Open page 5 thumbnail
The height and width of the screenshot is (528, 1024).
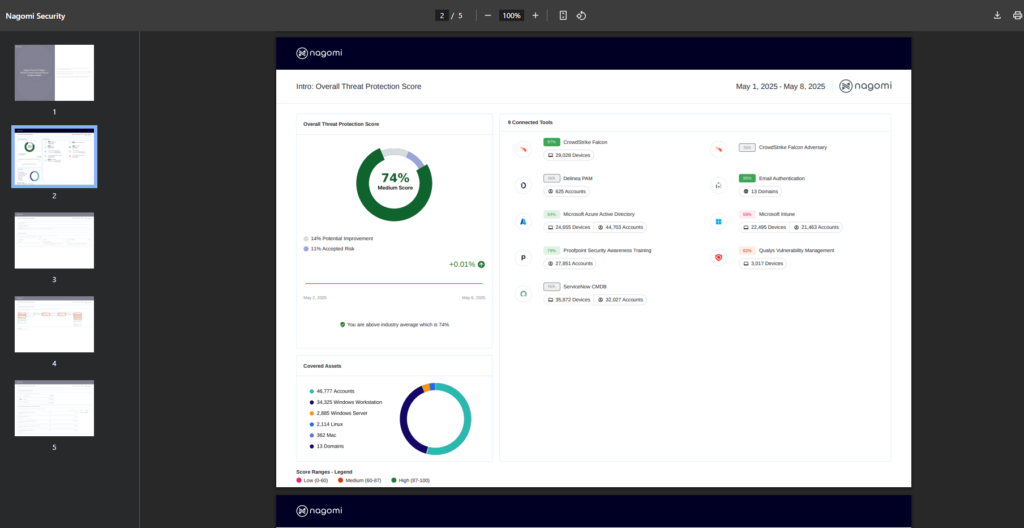(x=54, y=408)
